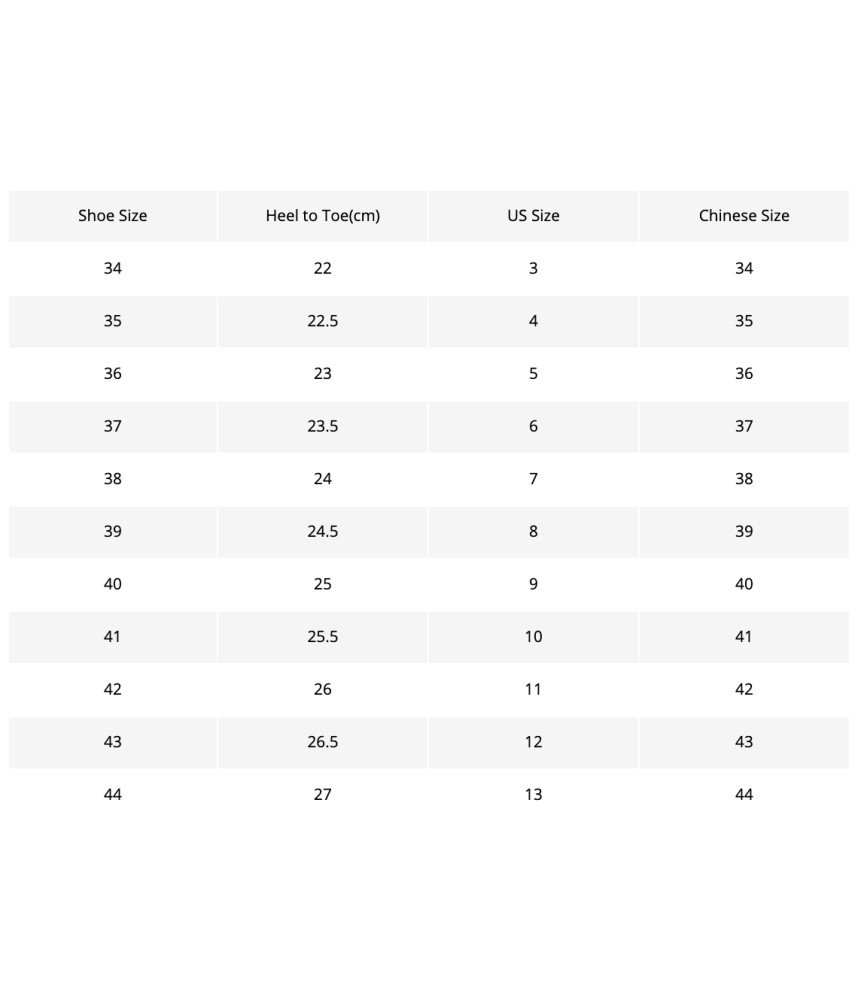The height and width of the screenshot is (1000, 864).
Task: Select Chinese size 38 cell
Action: click(744, 478)
